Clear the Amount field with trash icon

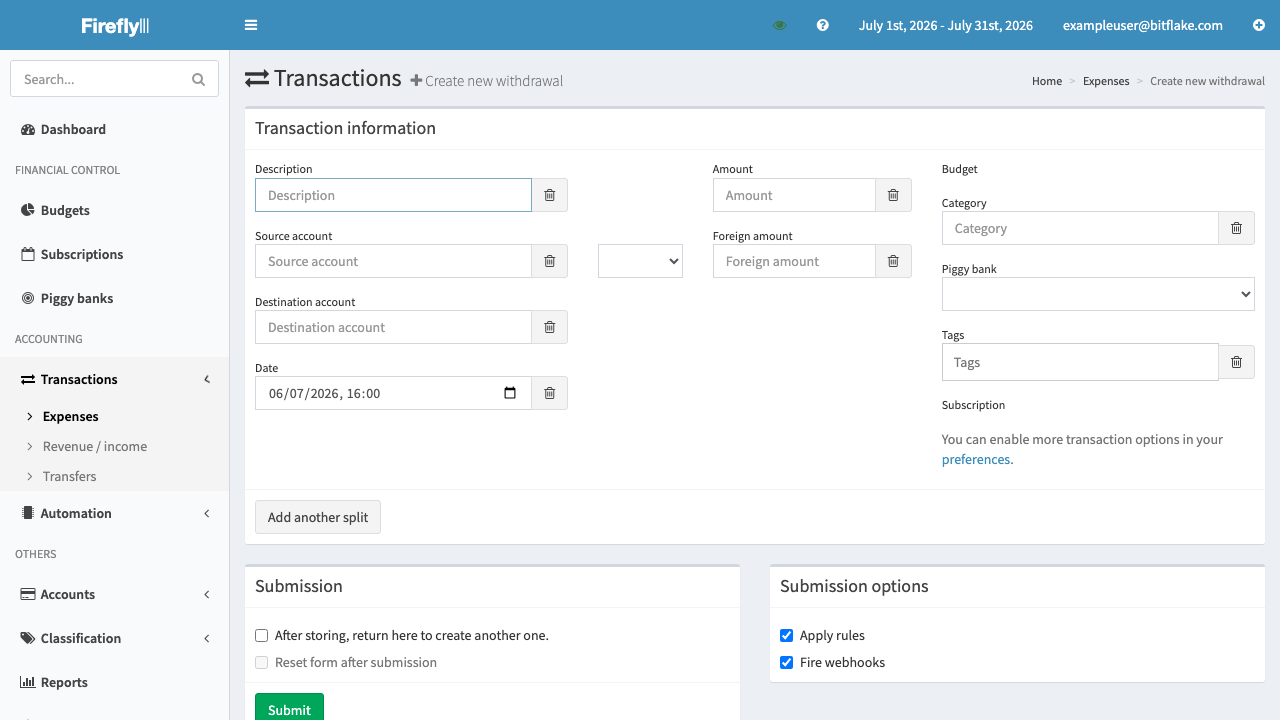pyautogui.click(x=893, y=195)
